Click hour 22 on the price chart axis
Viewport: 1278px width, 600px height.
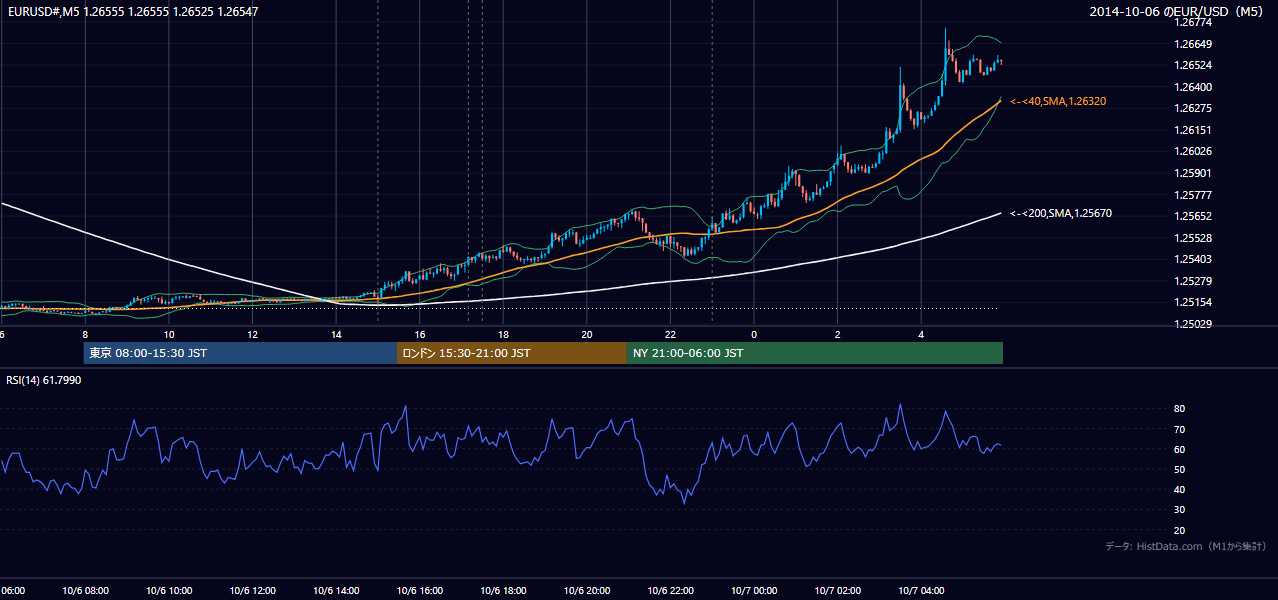coord(670,335)
